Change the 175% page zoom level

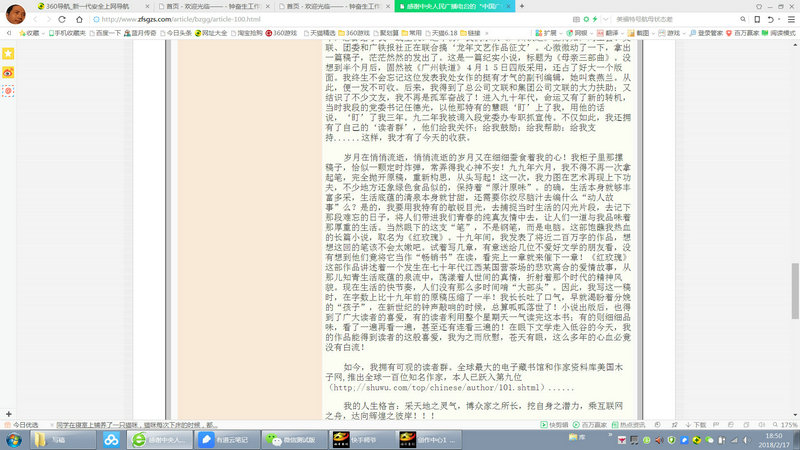point(785,424)
